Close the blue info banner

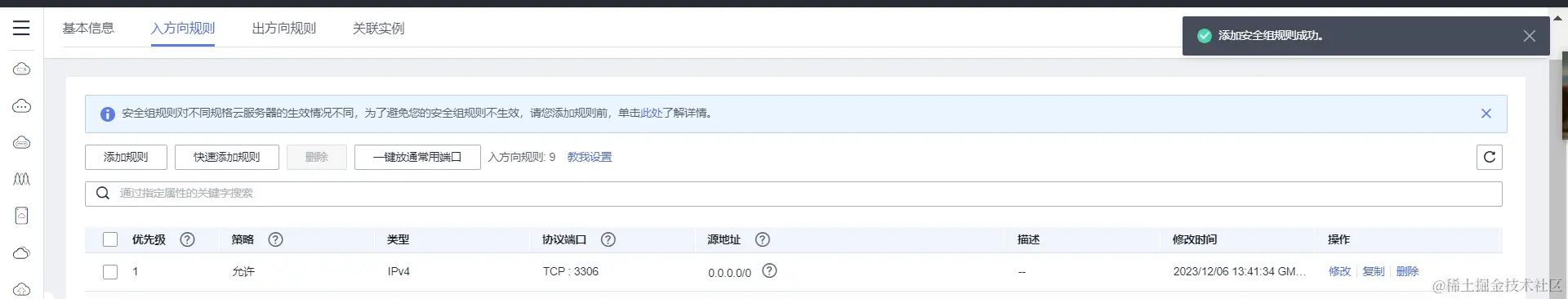[x=1486, y=114]
